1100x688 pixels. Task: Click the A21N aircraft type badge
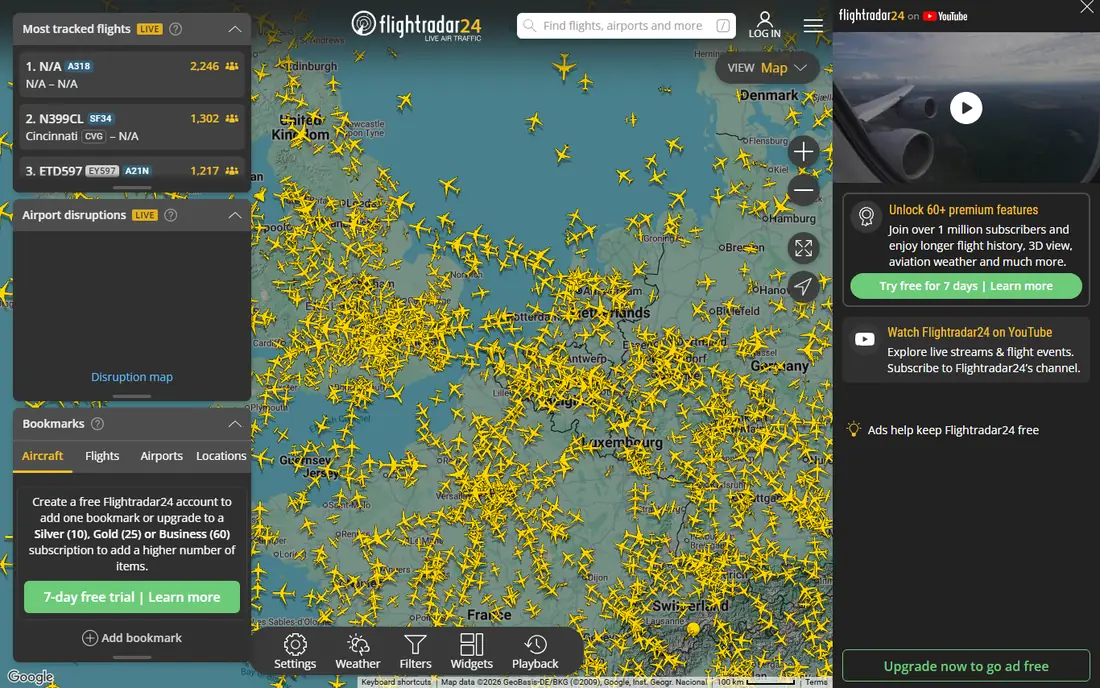[x=137, y=170]
